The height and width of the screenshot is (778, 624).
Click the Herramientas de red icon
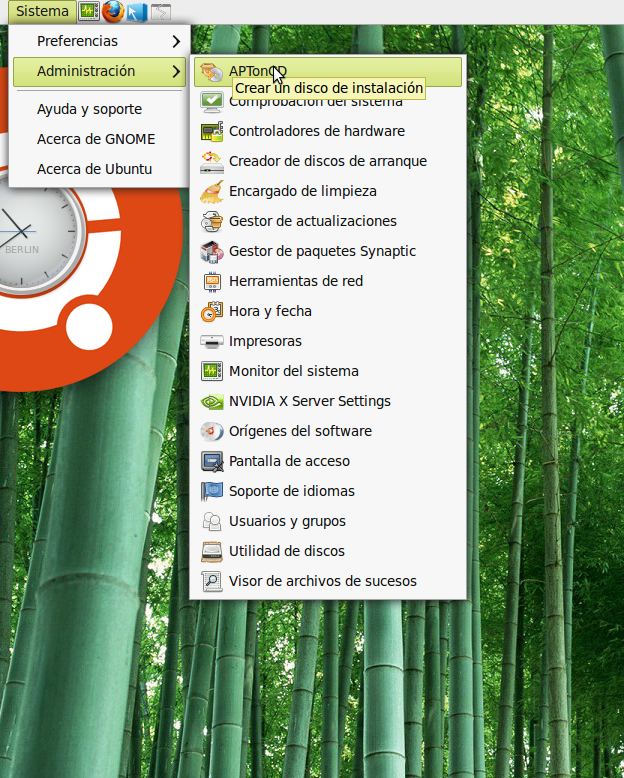[212, 282]
